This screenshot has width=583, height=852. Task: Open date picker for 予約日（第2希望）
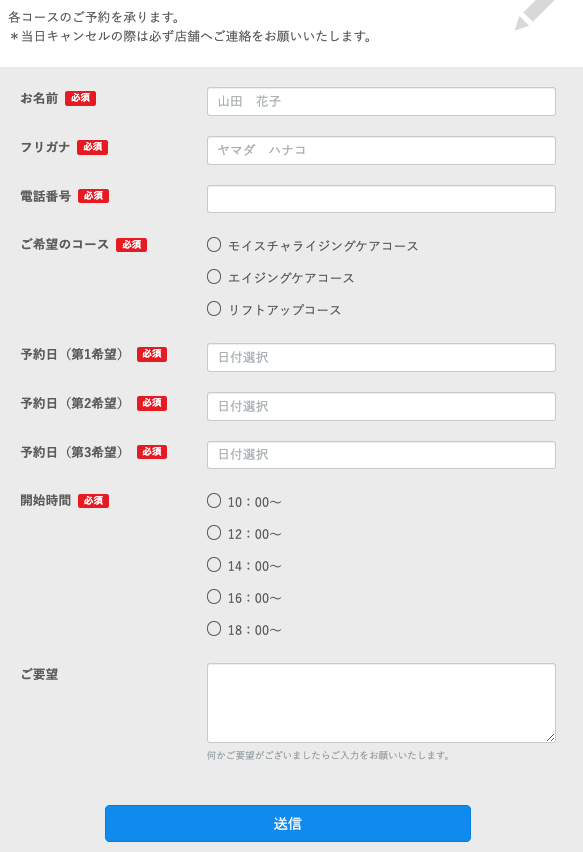(x=381, y=406)
